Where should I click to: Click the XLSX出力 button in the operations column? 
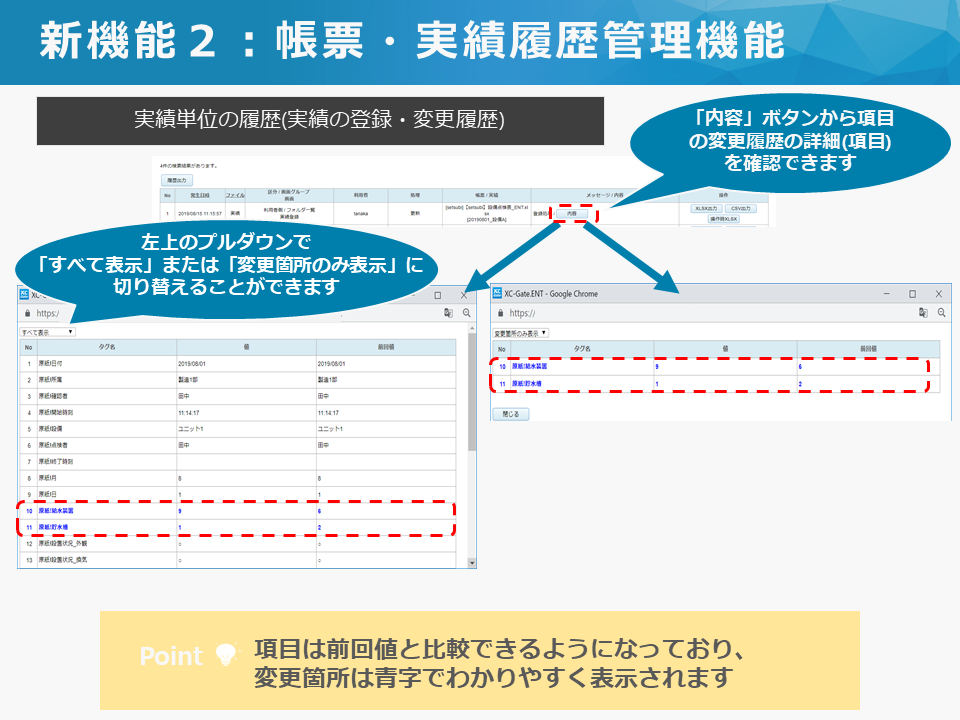pos(706,209)
